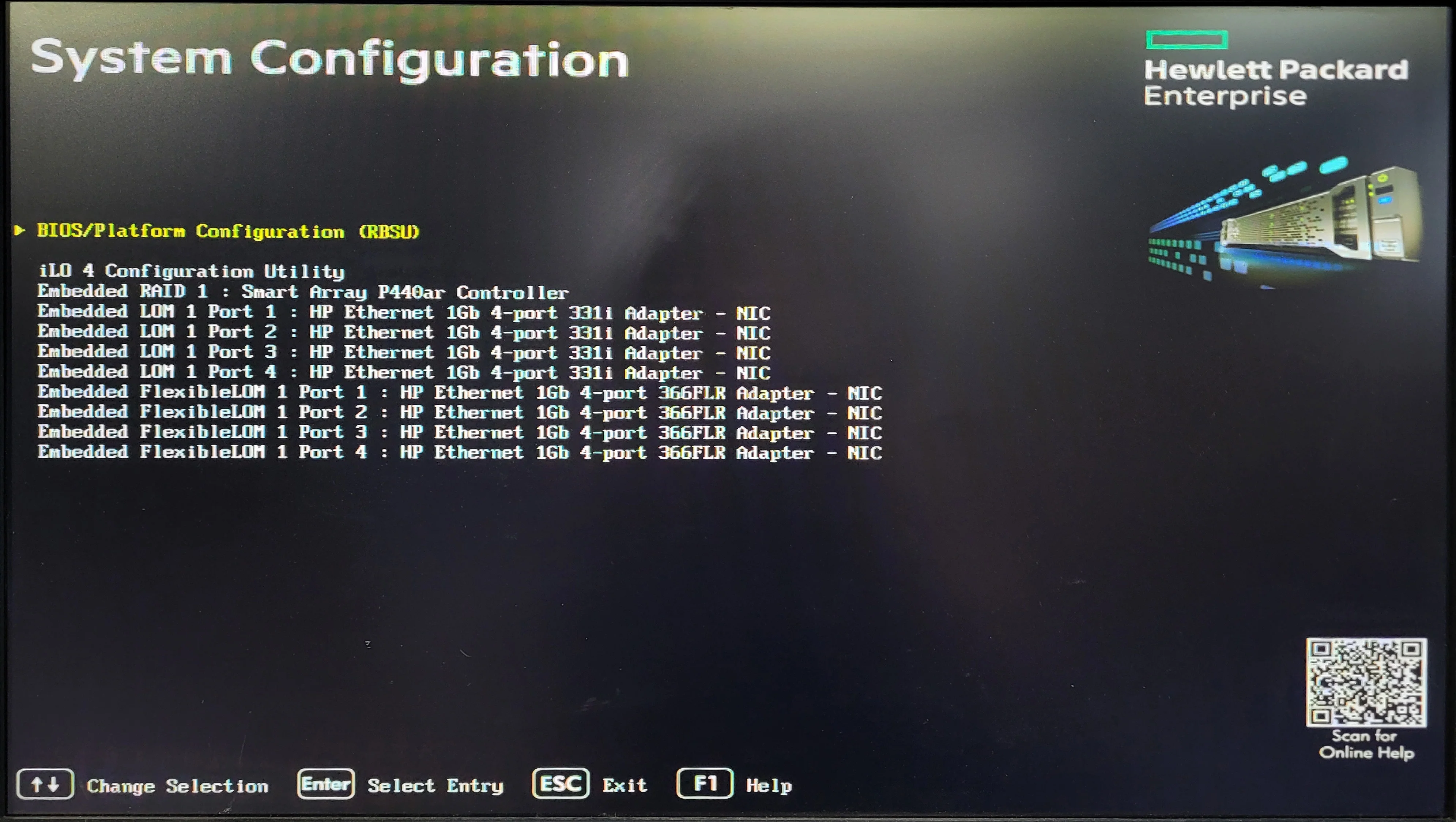Image resolution: width=1456 pixels, height=822 pixels.
Task: Open Embedded FlexibleLOM 1 Port 2 entry
Action: (x=460, y=412)
